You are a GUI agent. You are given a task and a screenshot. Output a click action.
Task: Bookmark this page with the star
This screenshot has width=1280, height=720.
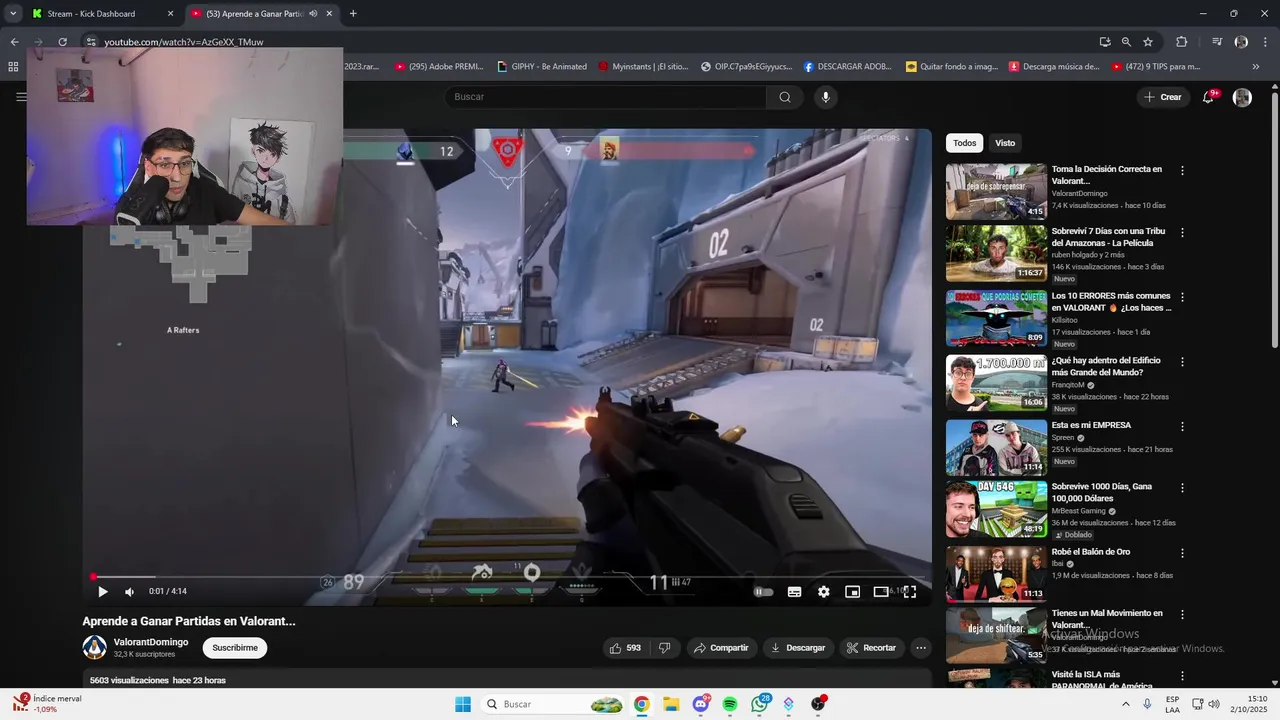(x=1148, y=42)
